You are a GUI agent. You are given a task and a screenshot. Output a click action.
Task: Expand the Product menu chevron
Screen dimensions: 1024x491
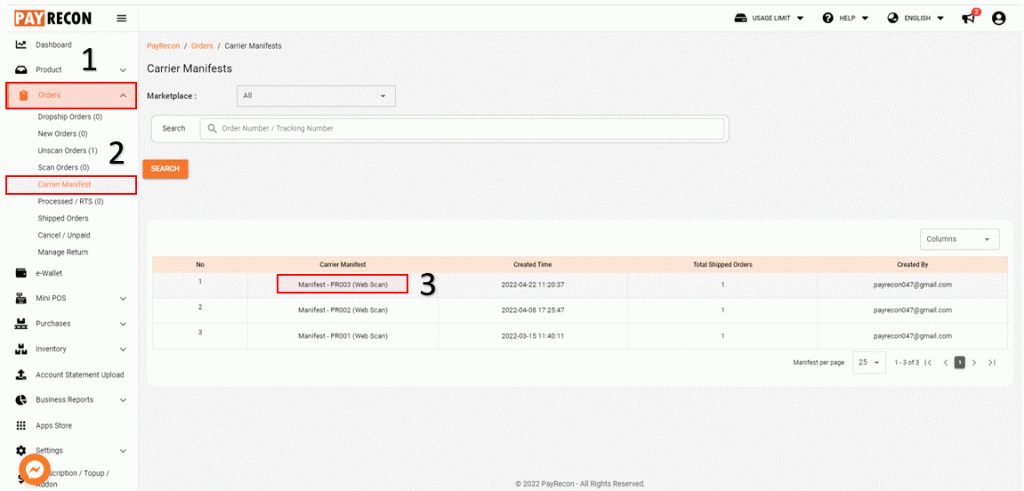pos(123,70)
